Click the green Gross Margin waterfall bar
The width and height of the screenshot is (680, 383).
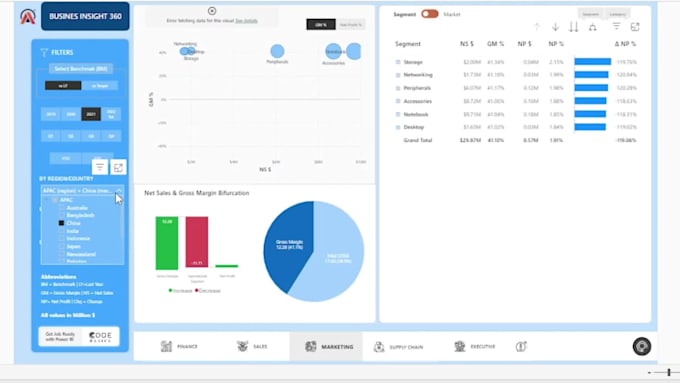click(x=167, y=243)
